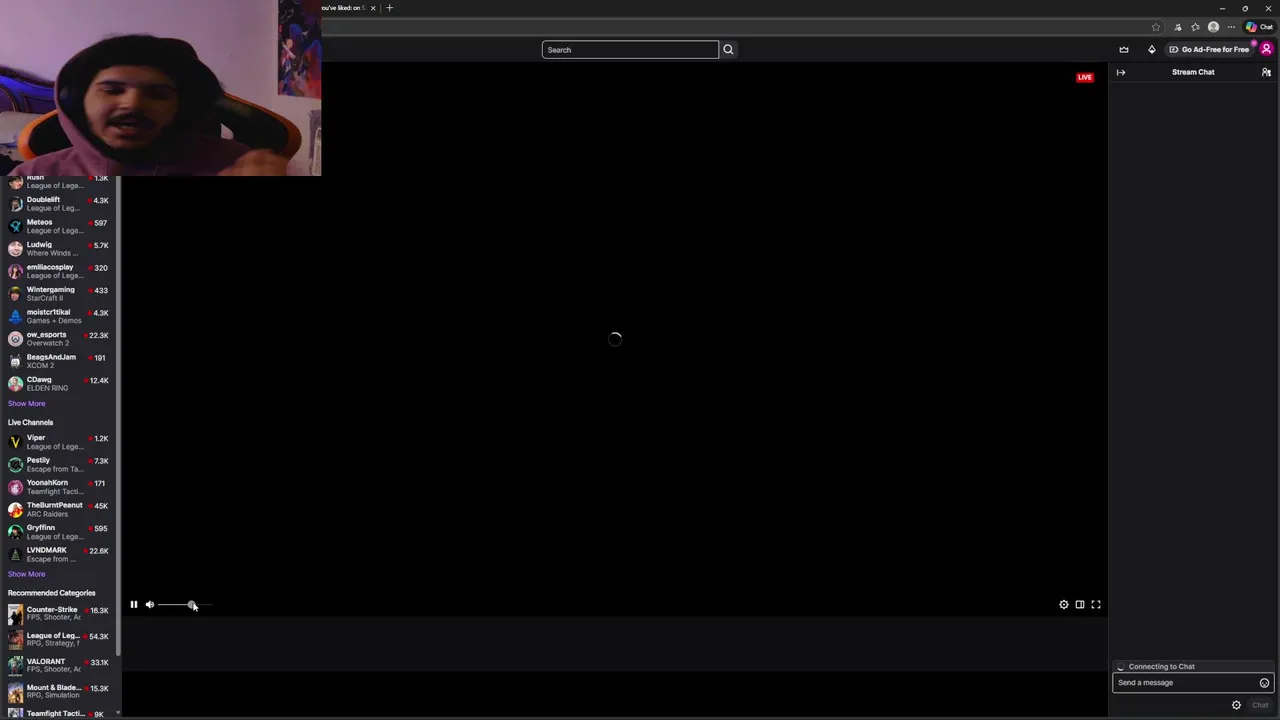Click TheBurntPeanut channel avatar
The image size is (1280, 720).
click(15, 509)
